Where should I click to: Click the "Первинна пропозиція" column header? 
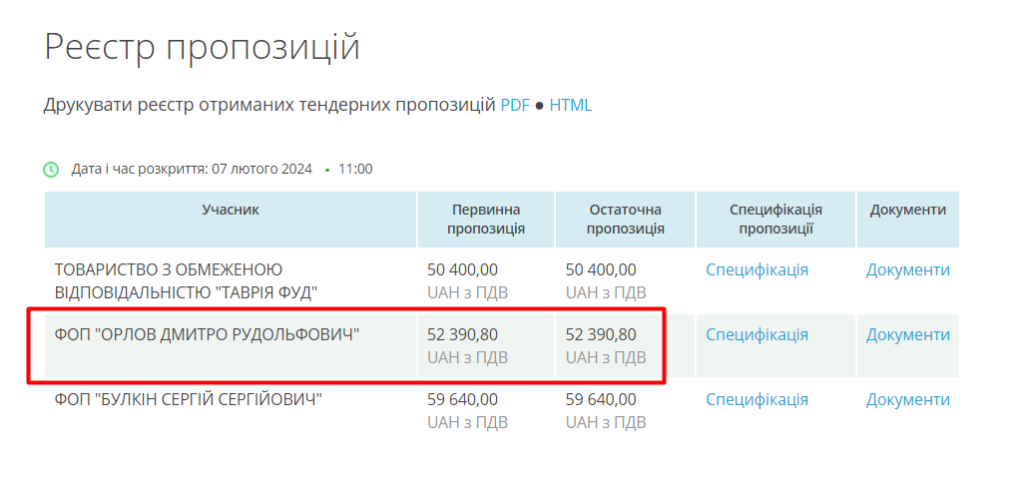coord(486,219)
